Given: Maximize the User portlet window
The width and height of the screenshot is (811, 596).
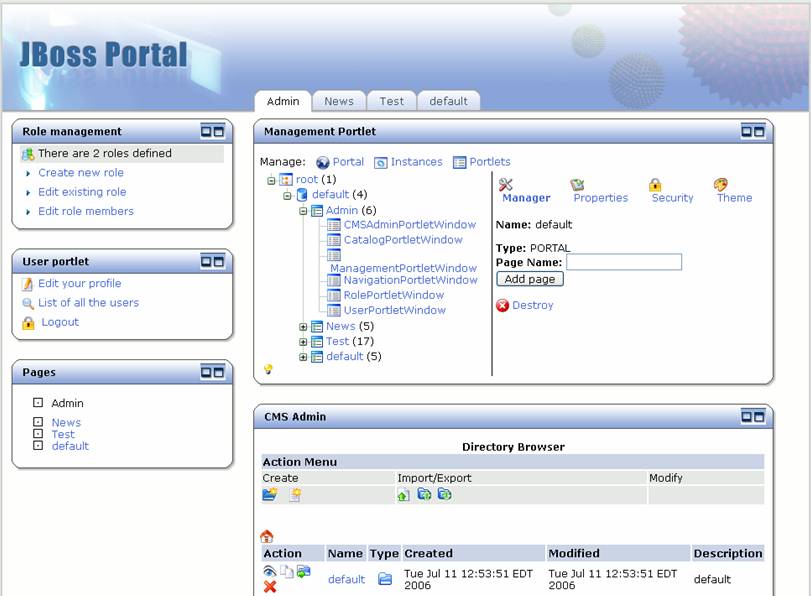Looking at the screenshot, I should pos(219,261).
